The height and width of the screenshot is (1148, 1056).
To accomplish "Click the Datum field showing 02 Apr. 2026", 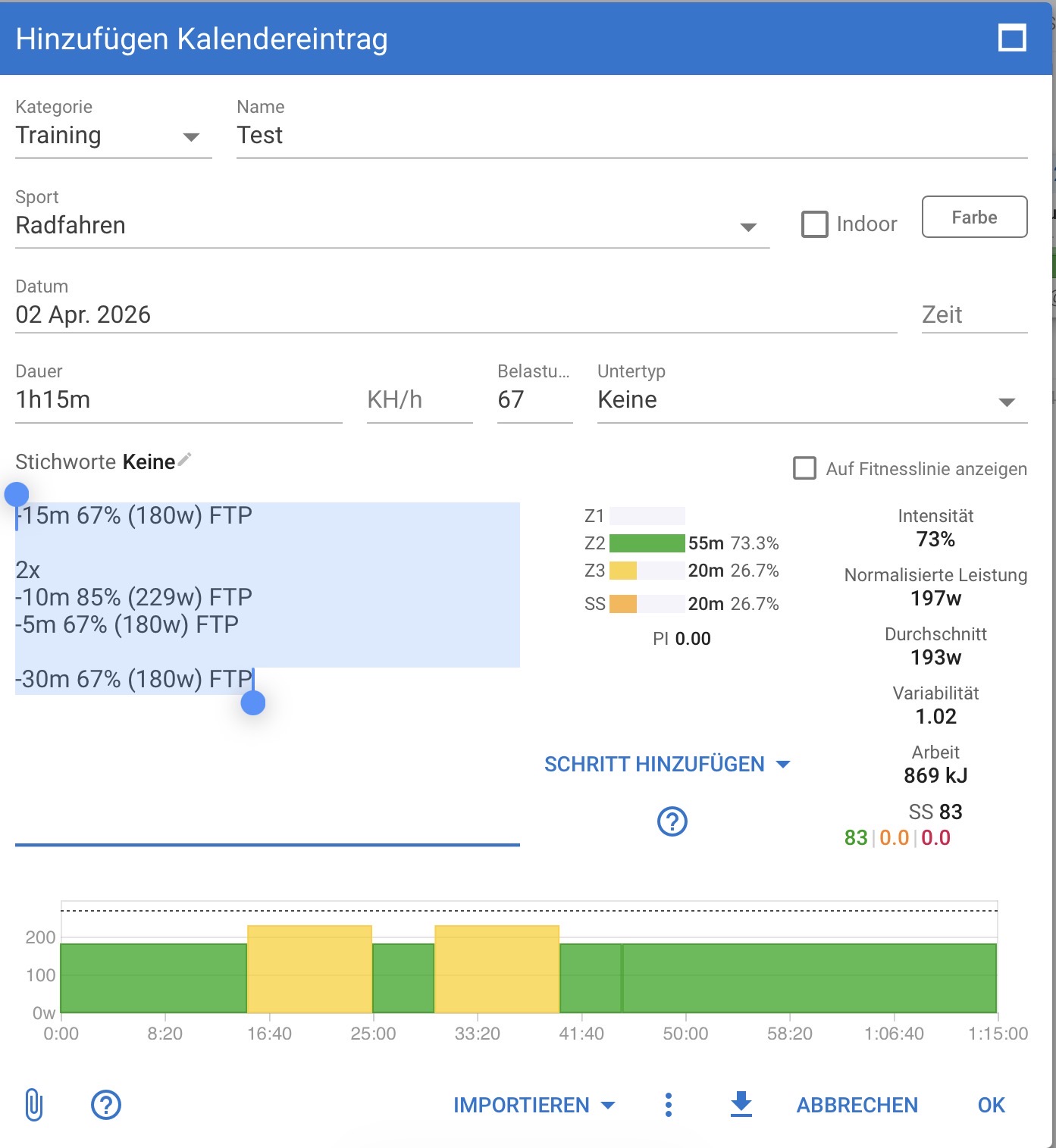I will coord(455,314).
